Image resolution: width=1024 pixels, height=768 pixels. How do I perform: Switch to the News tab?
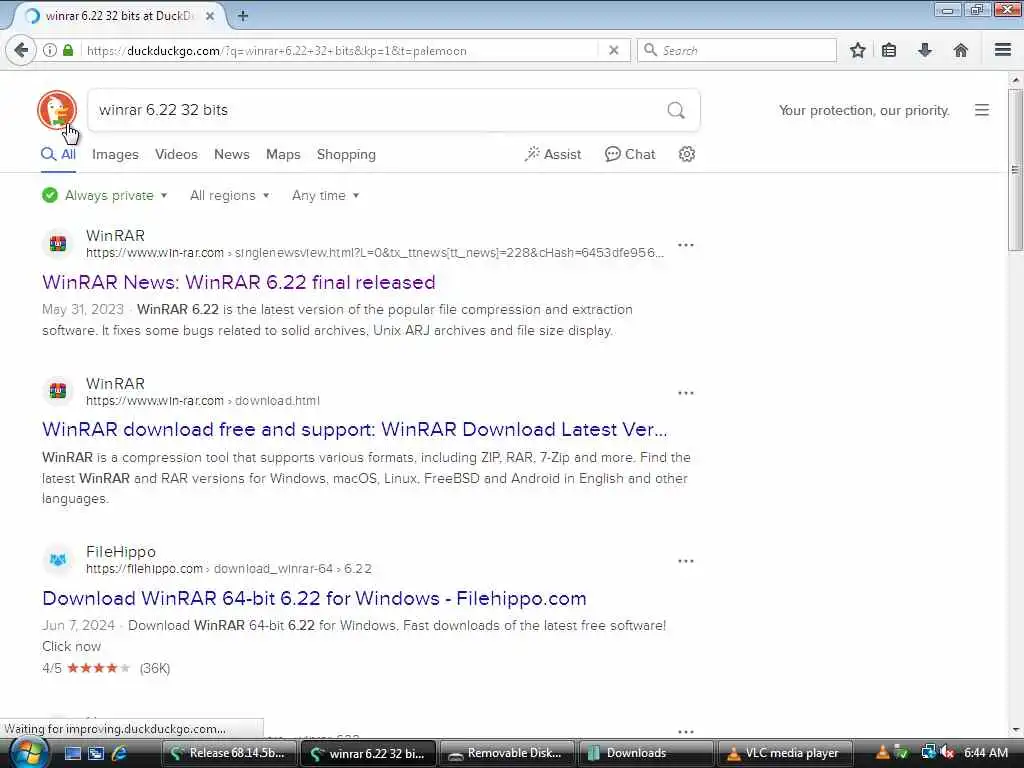click(x=231, y=154)
